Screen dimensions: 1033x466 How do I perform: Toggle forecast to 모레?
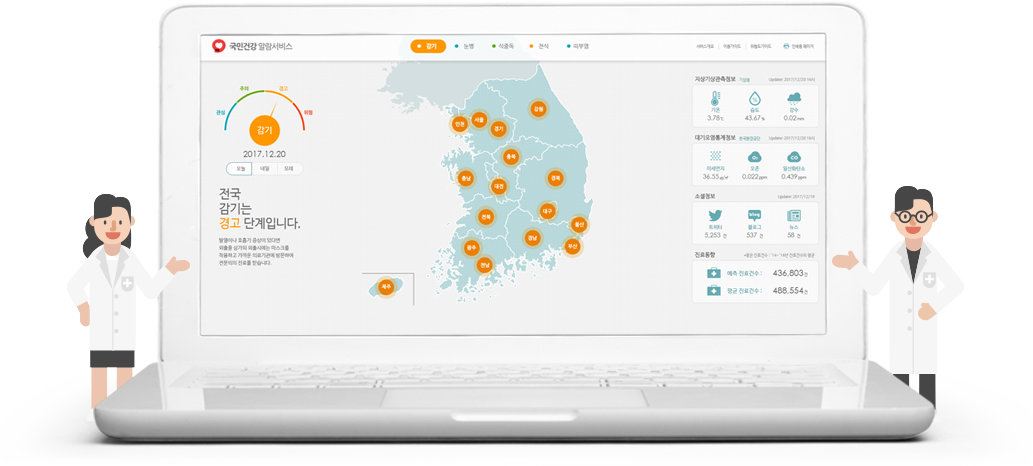288,168
